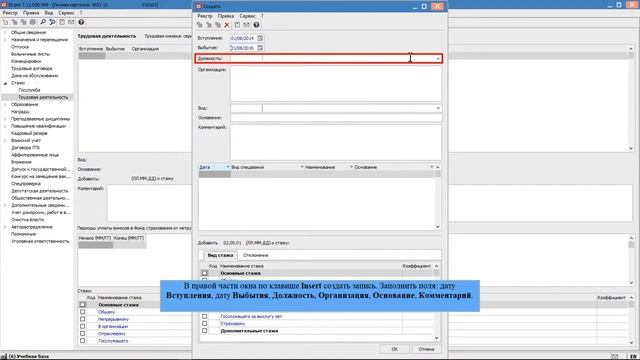Image resolution: width=640 pixels, height=360 pixels.
Task: Click into the Основание input field in the dialog
Action: (x=336, y=118)
